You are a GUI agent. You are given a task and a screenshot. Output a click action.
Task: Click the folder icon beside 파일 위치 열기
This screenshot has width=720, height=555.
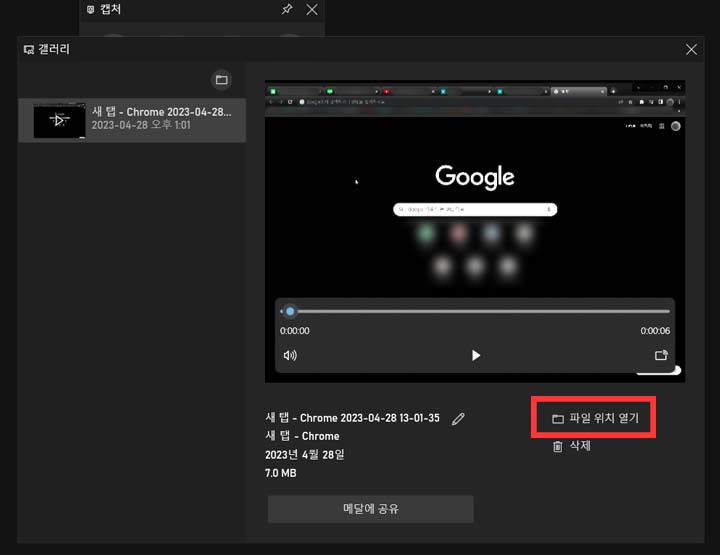pos(558,419)
